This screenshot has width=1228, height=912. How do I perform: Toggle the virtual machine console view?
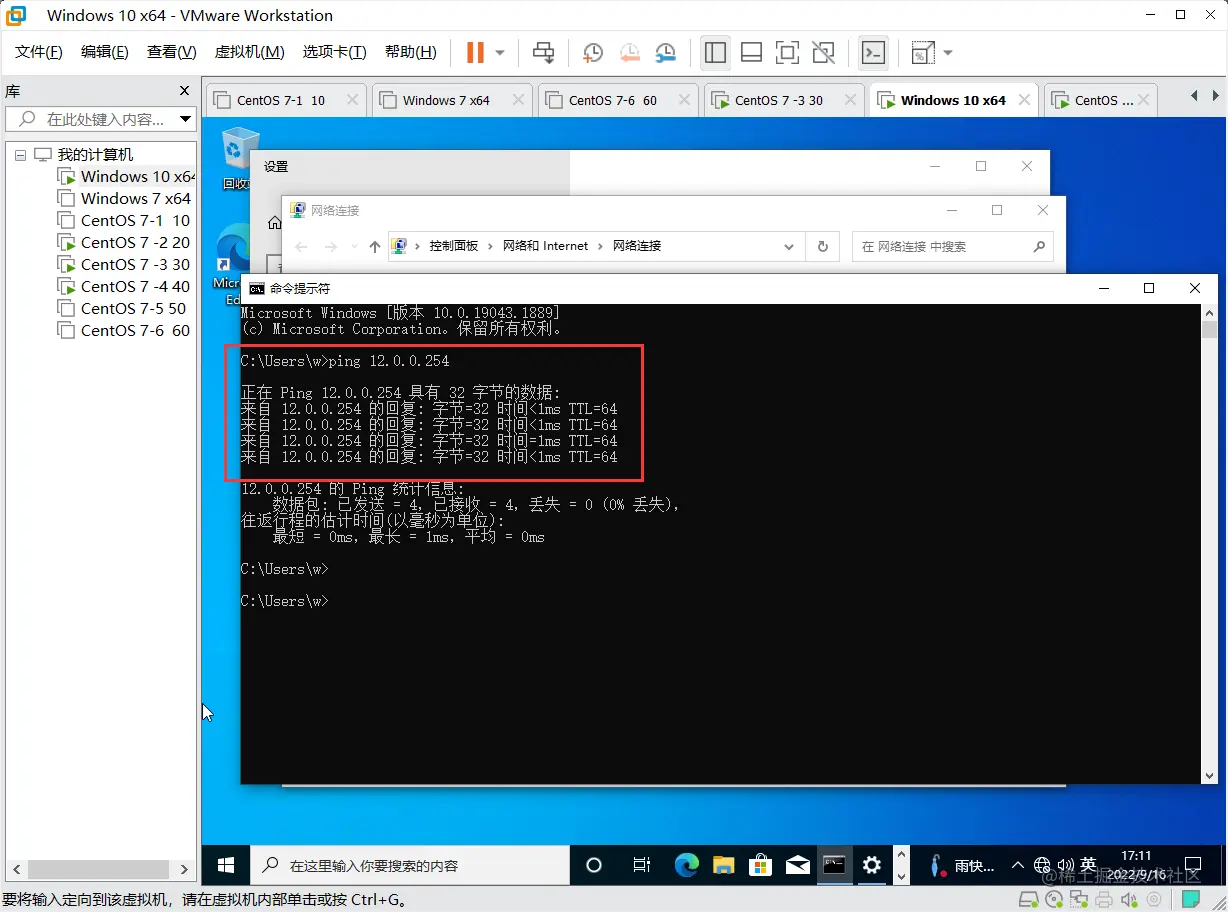click(x=873, y=52)
